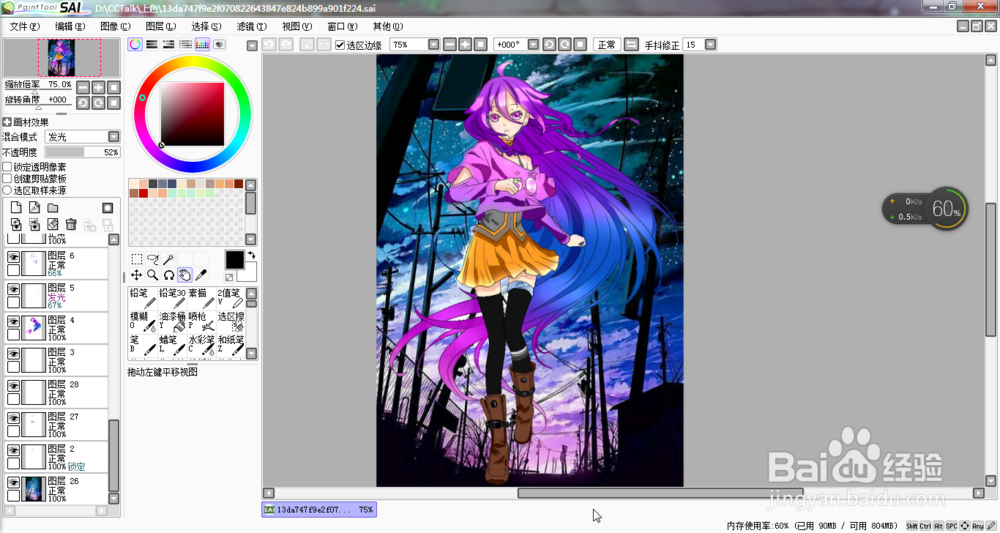Enable 创建剪贴蒙板 checkbox
The image size is (1000, 533).
8,179
